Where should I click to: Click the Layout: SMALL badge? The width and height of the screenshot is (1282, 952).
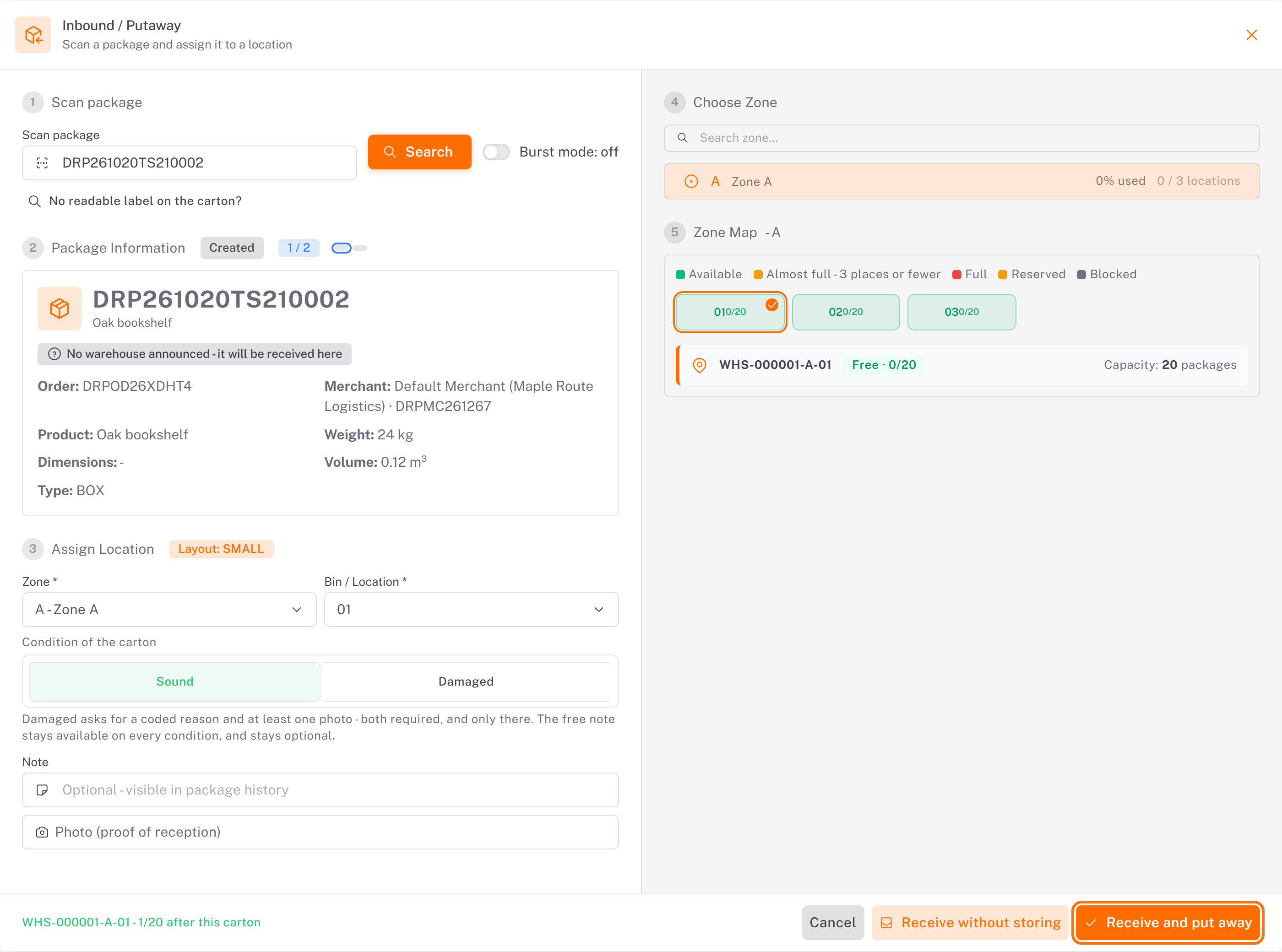221,549
